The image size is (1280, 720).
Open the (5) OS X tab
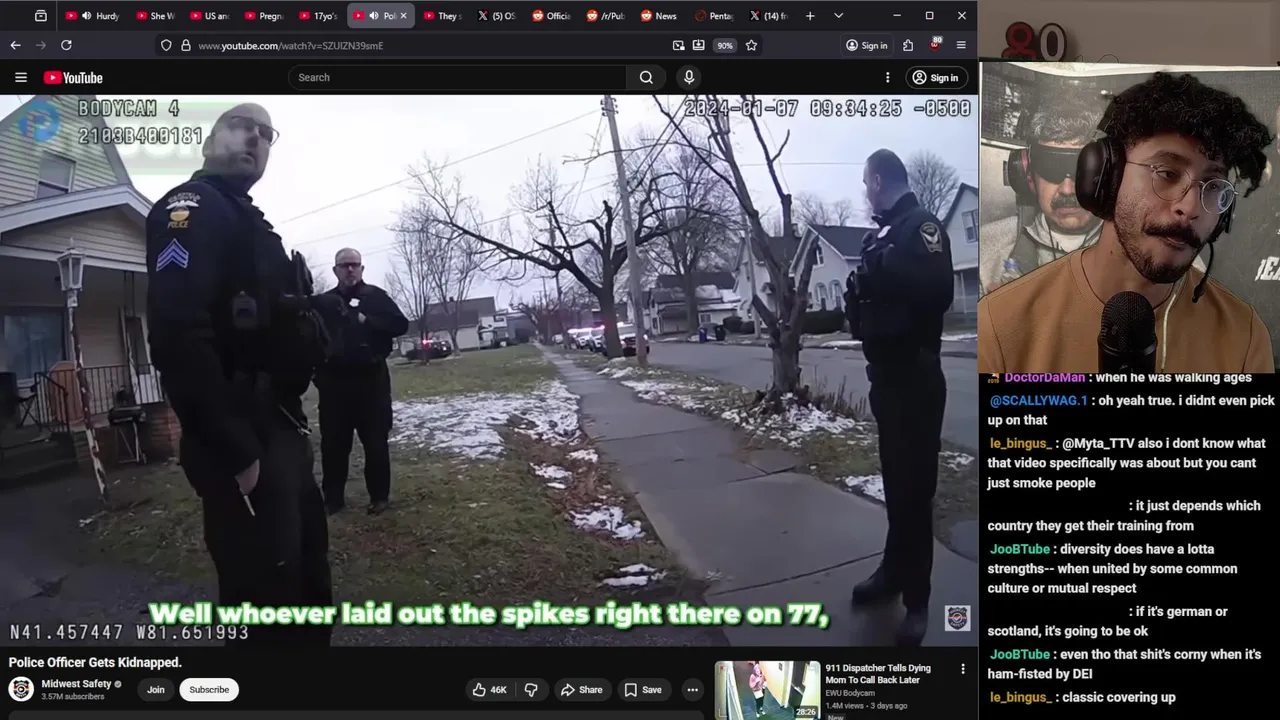(496, 16)
